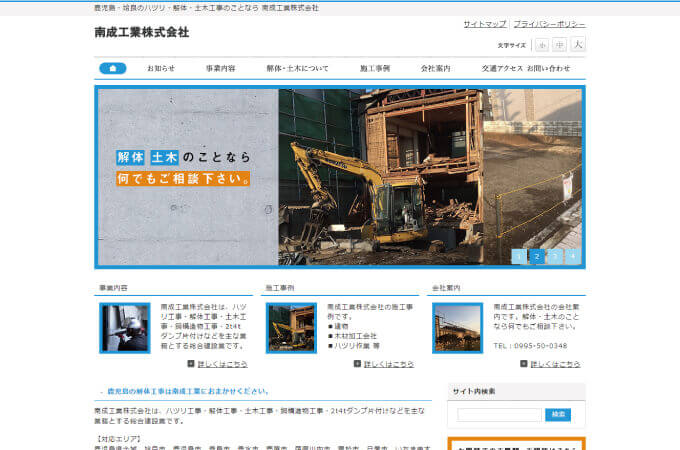Screen dimensions: 680x450
Task: Click the excavator thumbnail under 施工事例
Action: (x=291, y=327)
